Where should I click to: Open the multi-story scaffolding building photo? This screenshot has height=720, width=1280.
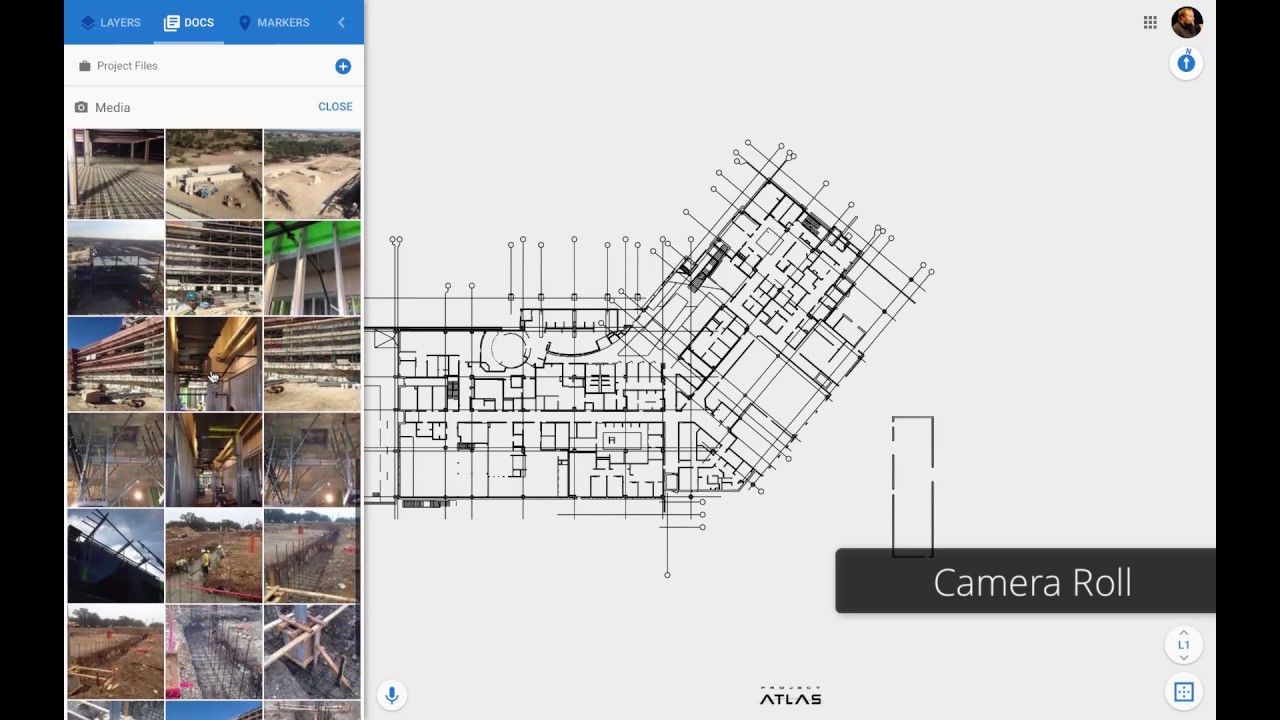click(214, 268)
